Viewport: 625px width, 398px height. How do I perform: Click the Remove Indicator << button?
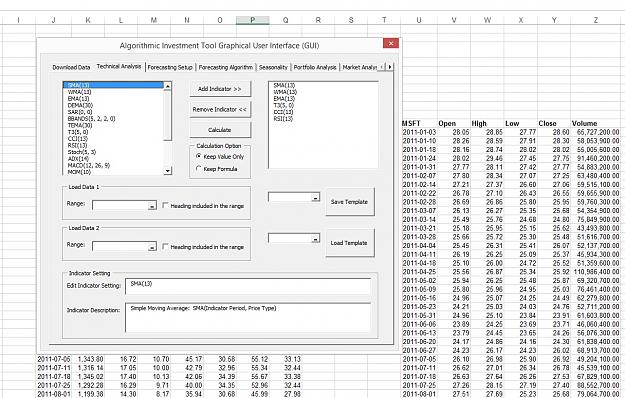point(220,109)
